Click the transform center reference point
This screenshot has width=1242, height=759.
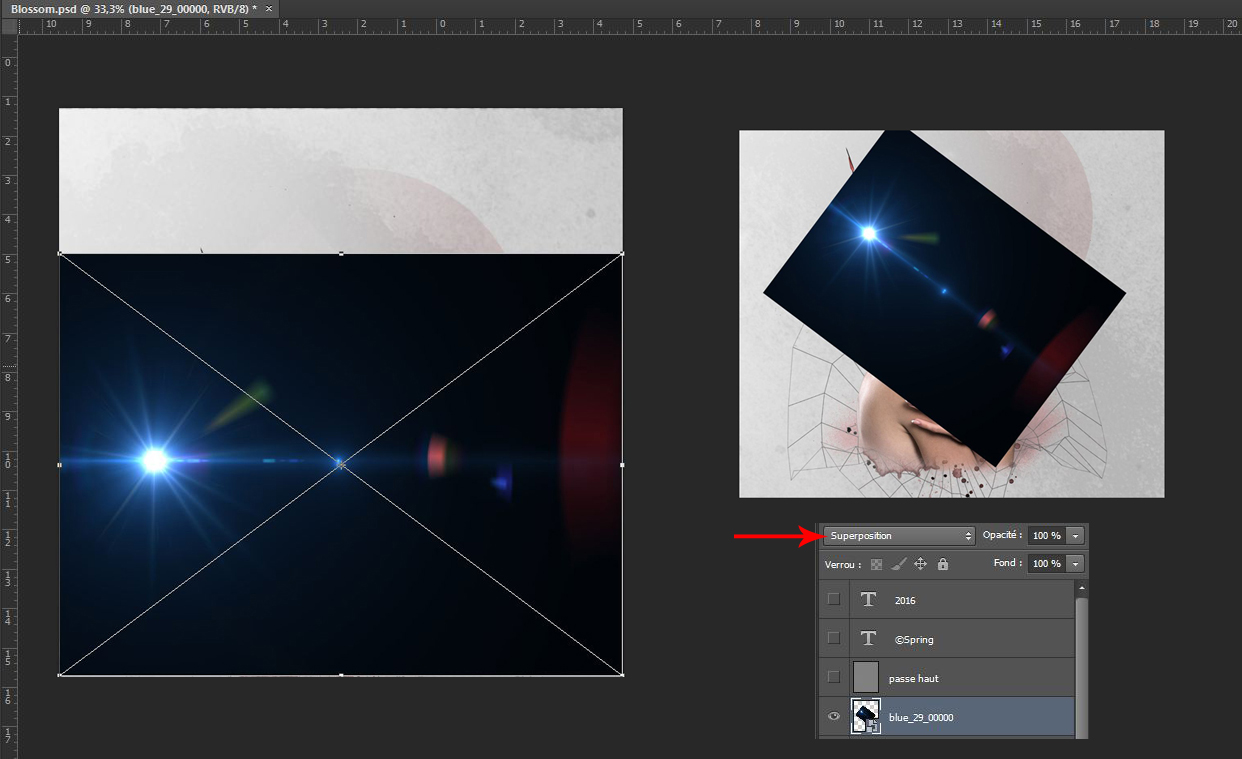341,464
